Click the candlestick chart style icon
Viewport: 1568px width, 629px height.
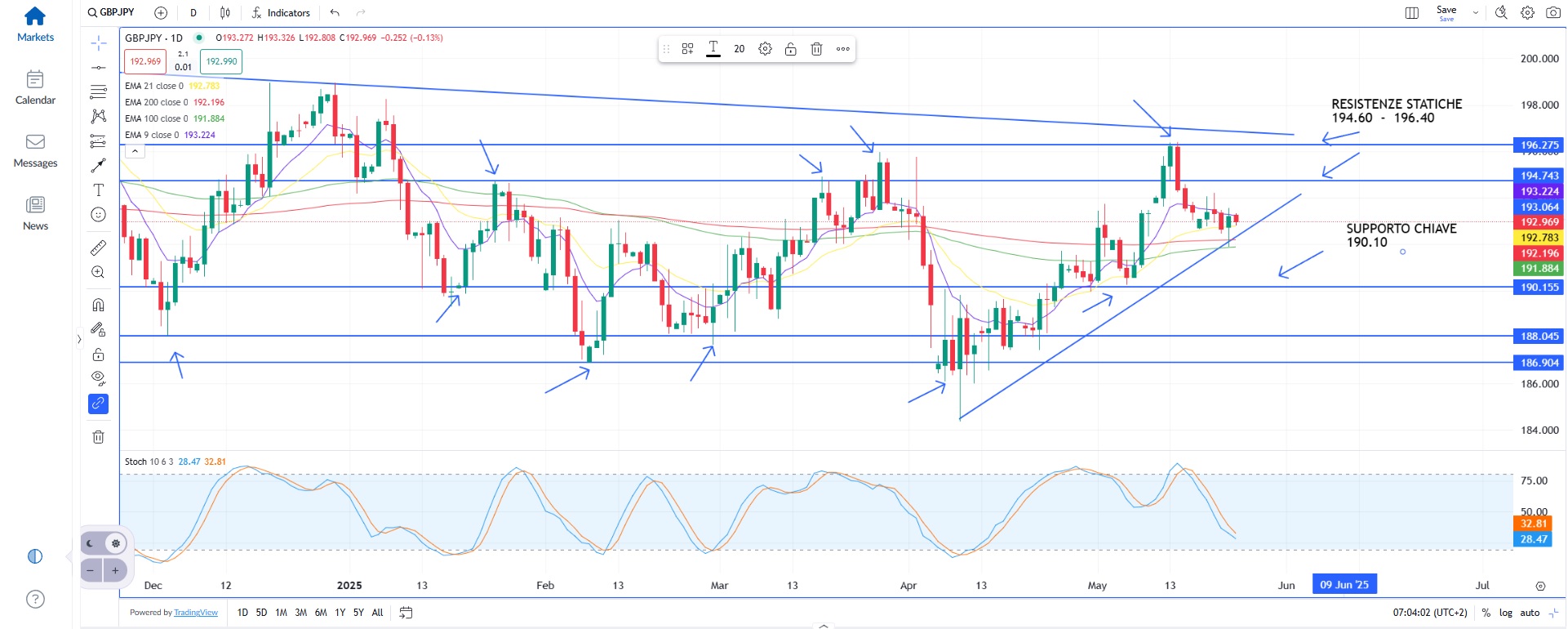(x=224, y=13)
